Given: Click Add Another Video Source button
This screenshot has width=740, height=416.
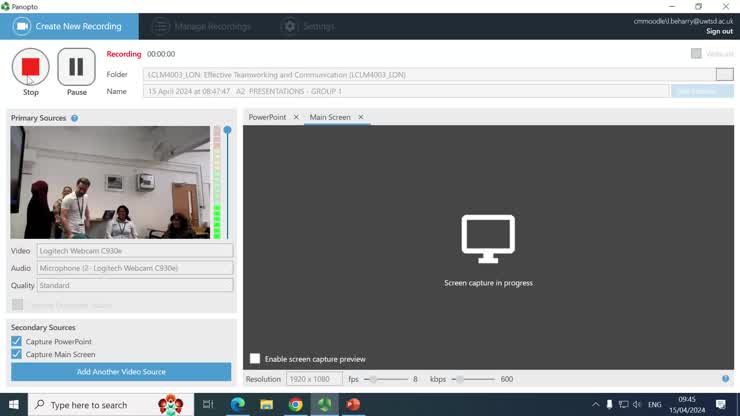Looking at the screenshot, I should 121,372.
